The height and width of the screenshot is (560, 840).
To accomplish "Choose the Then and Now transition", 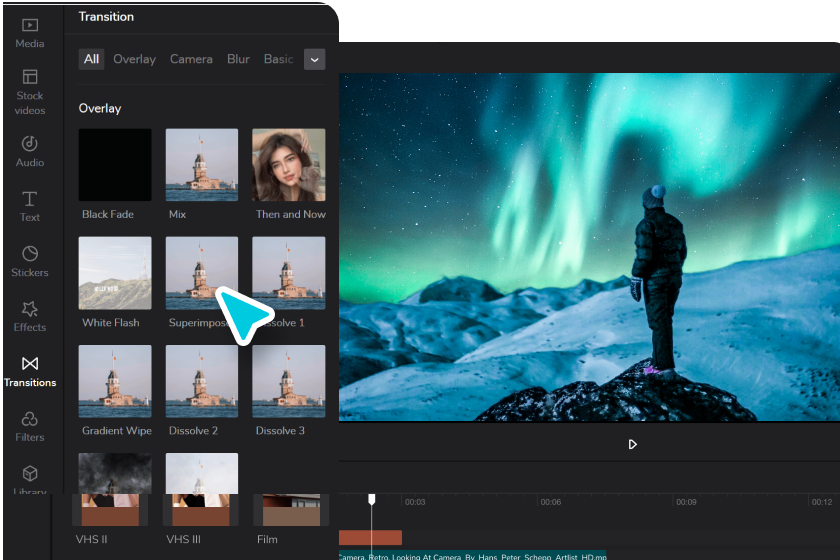I will [289, 165].
